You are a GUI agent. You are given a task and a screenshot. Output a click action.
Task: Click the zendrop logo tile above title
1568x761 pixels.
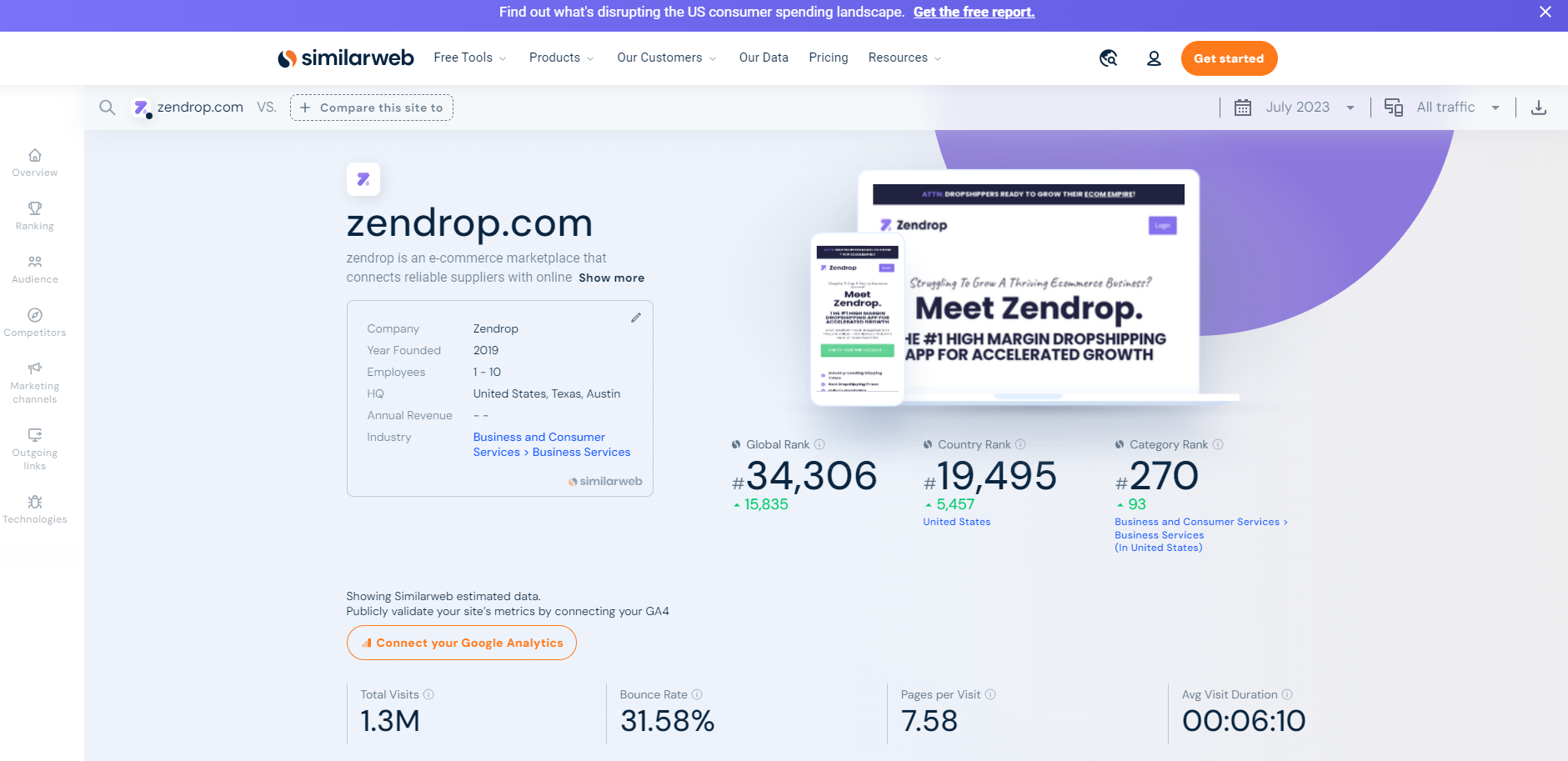point(363,179)
